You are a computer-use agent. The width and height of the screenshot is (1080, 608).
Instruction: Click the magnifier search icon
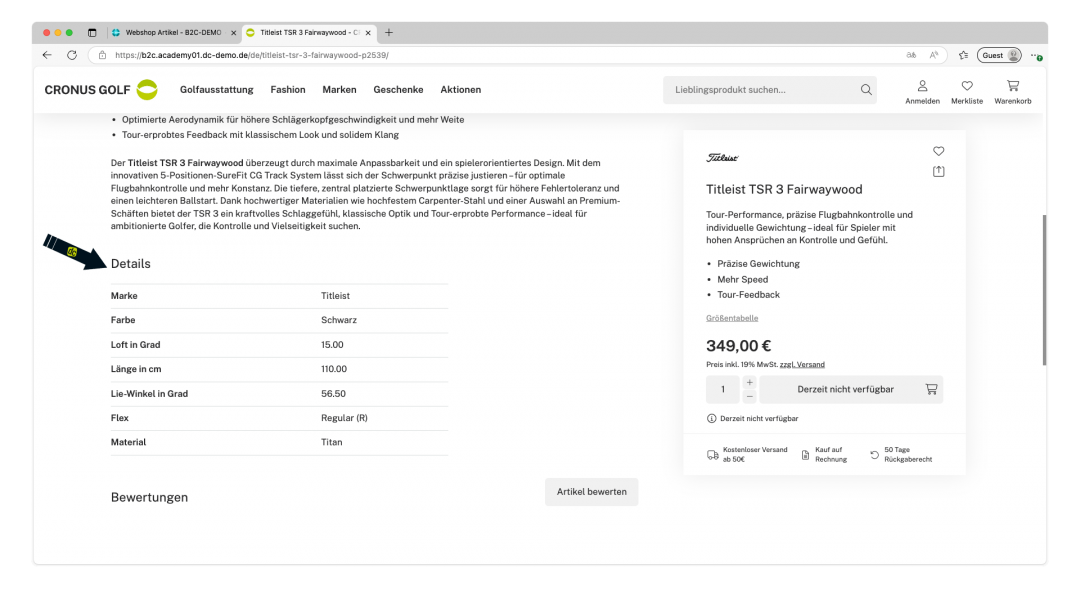(x=866, y=90)
